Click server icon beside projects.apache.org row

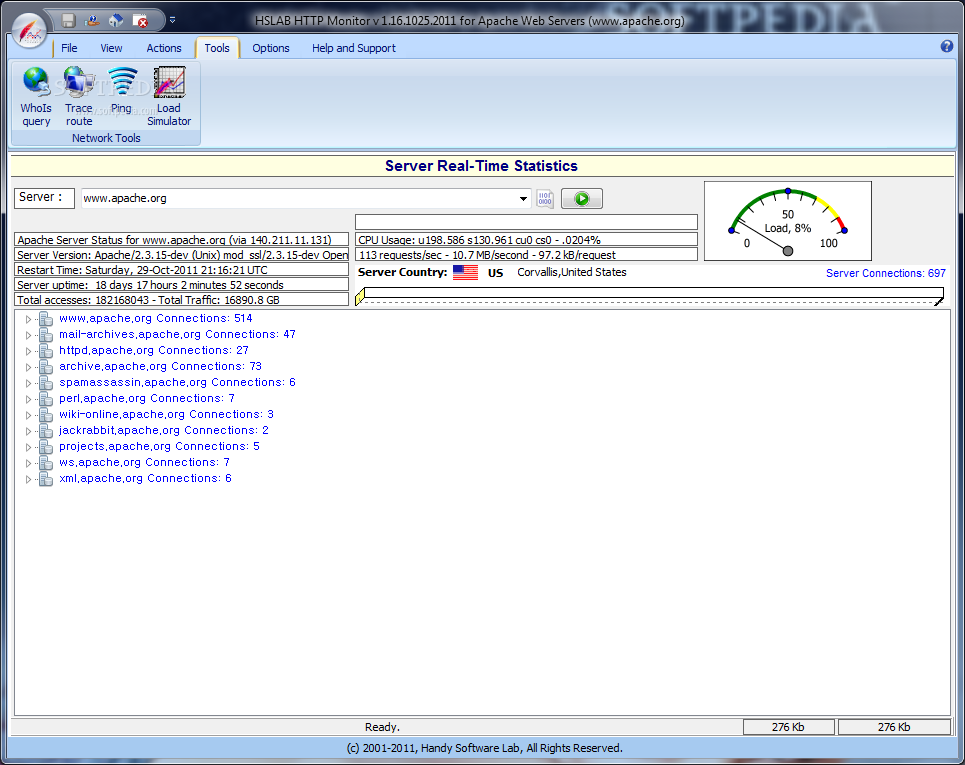46,447
